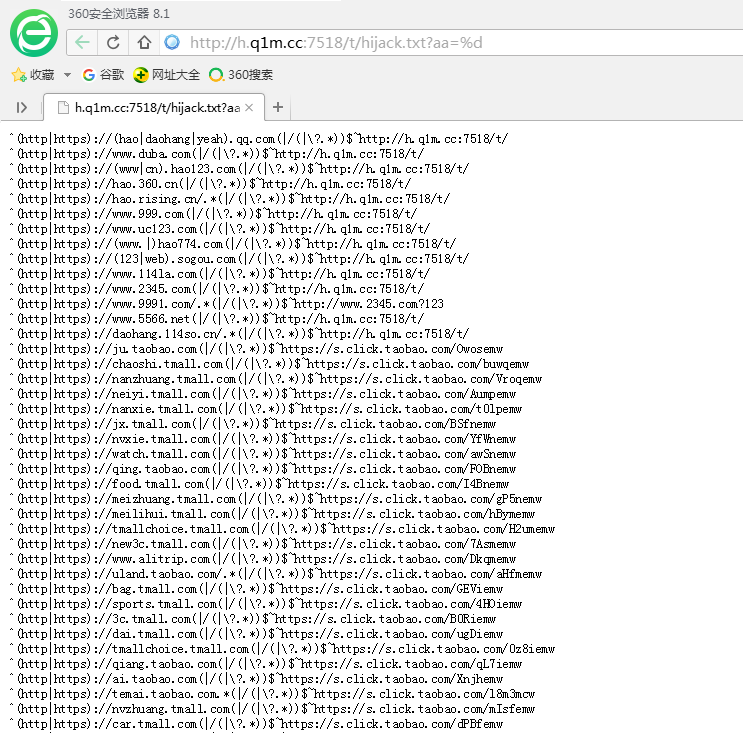Click the rule line for qiang.taobao.com

pyautogui.click(x=265, y=664)
